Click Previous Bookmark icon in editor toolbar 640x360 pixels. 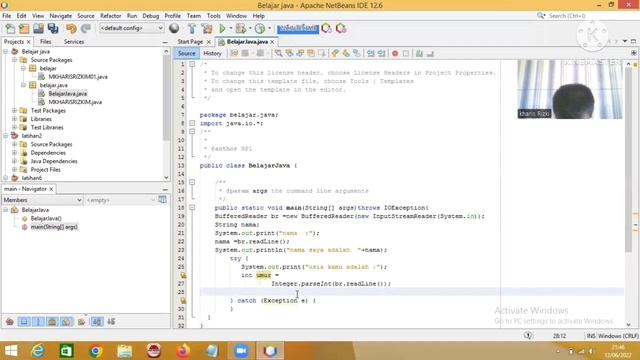coord(335,53)
